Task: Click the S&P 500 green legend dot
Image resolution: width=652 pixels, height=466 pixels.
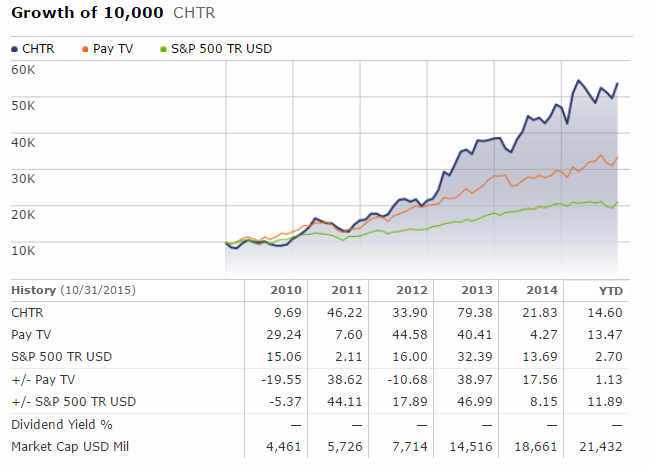Action: coord(163,49)
